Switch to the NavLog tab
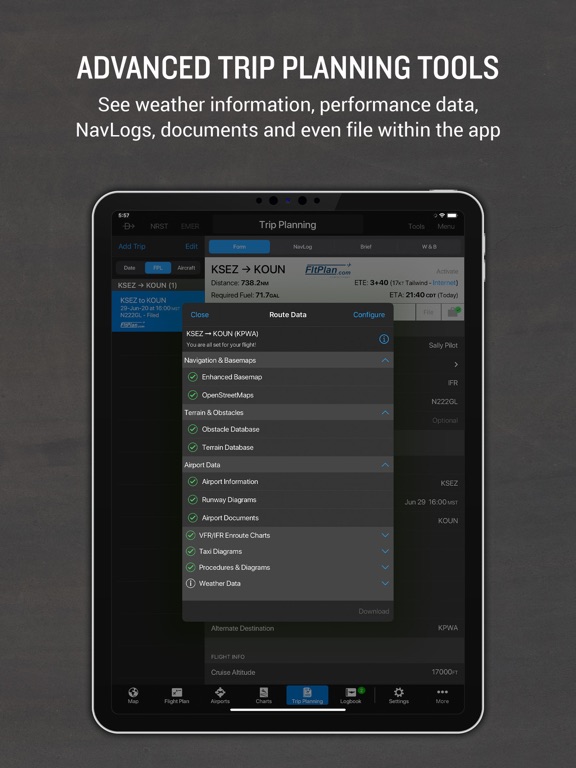 click(302, 247)
